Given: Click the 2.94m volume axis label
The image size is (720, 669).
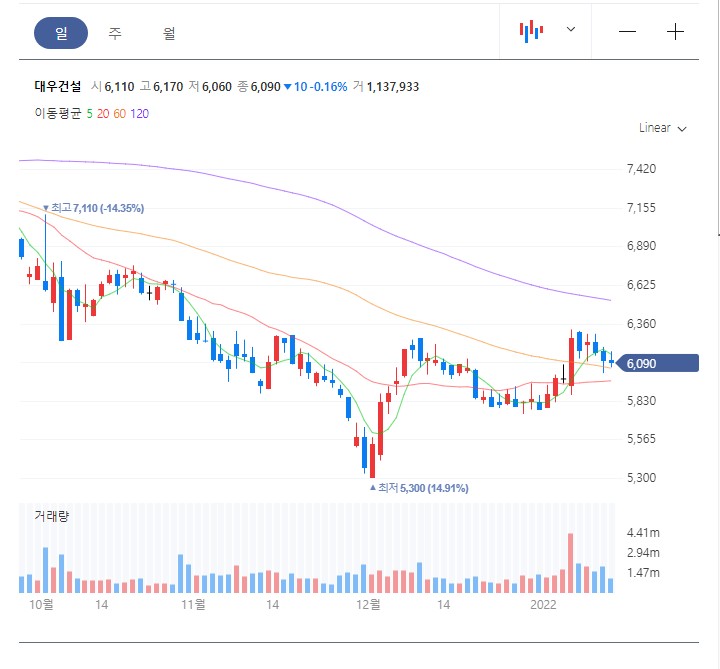Looking at the screenshot, I should [643, 552].
